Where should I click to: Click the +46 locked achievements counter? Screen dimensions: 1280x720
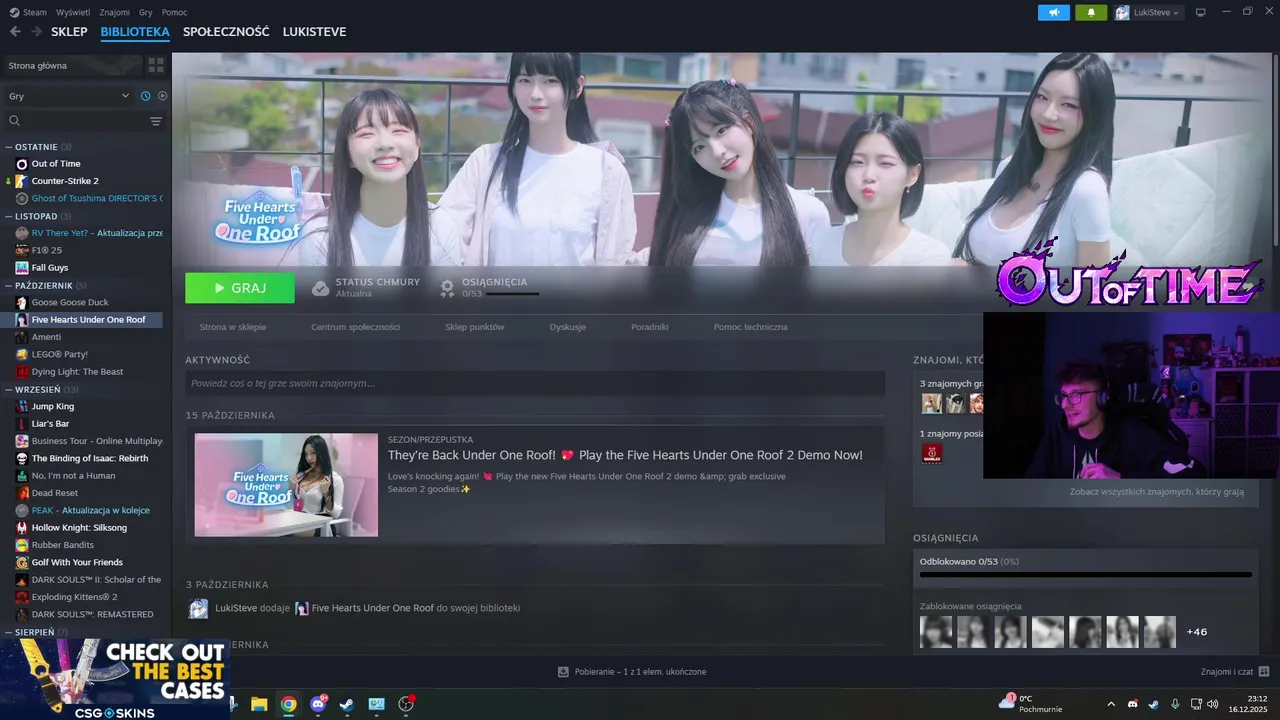point(1197,632)
